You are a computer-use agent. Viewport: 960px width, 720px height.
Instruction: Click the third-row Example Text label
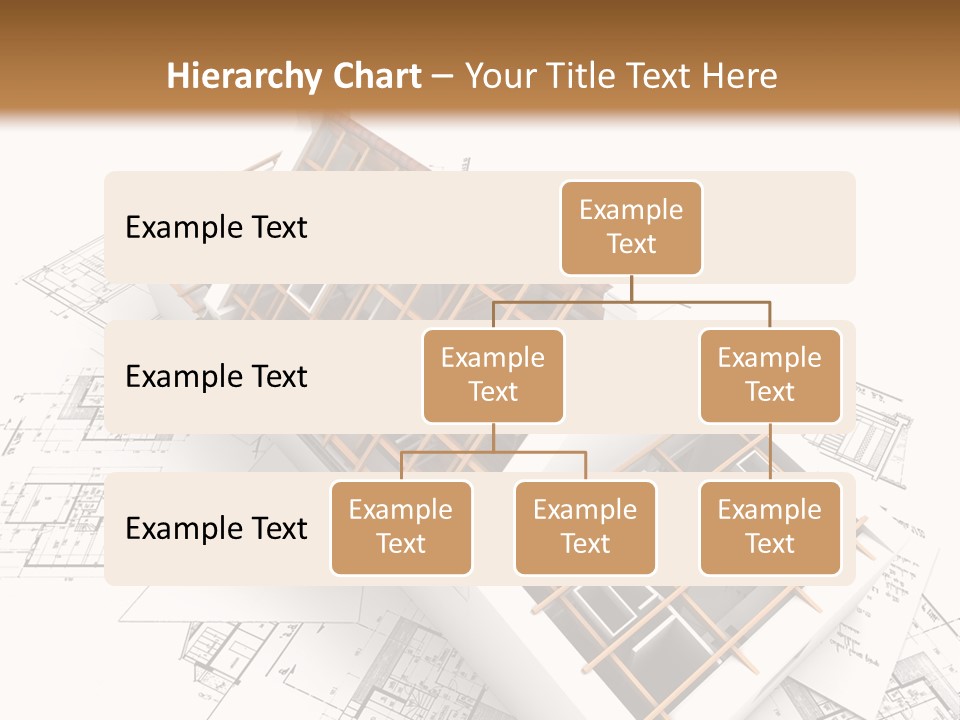point(216,528)
